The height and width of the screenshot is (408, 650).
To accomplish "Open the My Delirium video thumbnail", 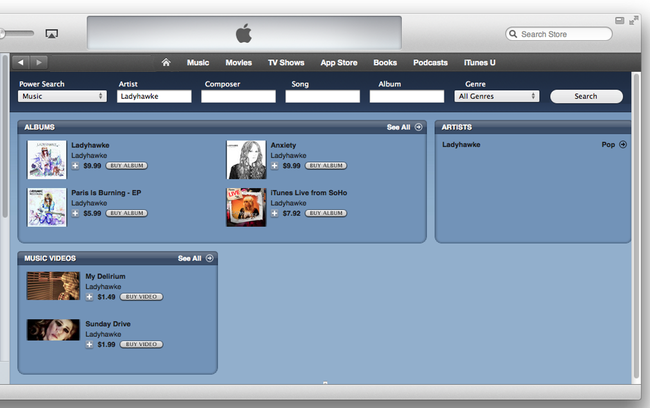I will [x=53, y=286].
